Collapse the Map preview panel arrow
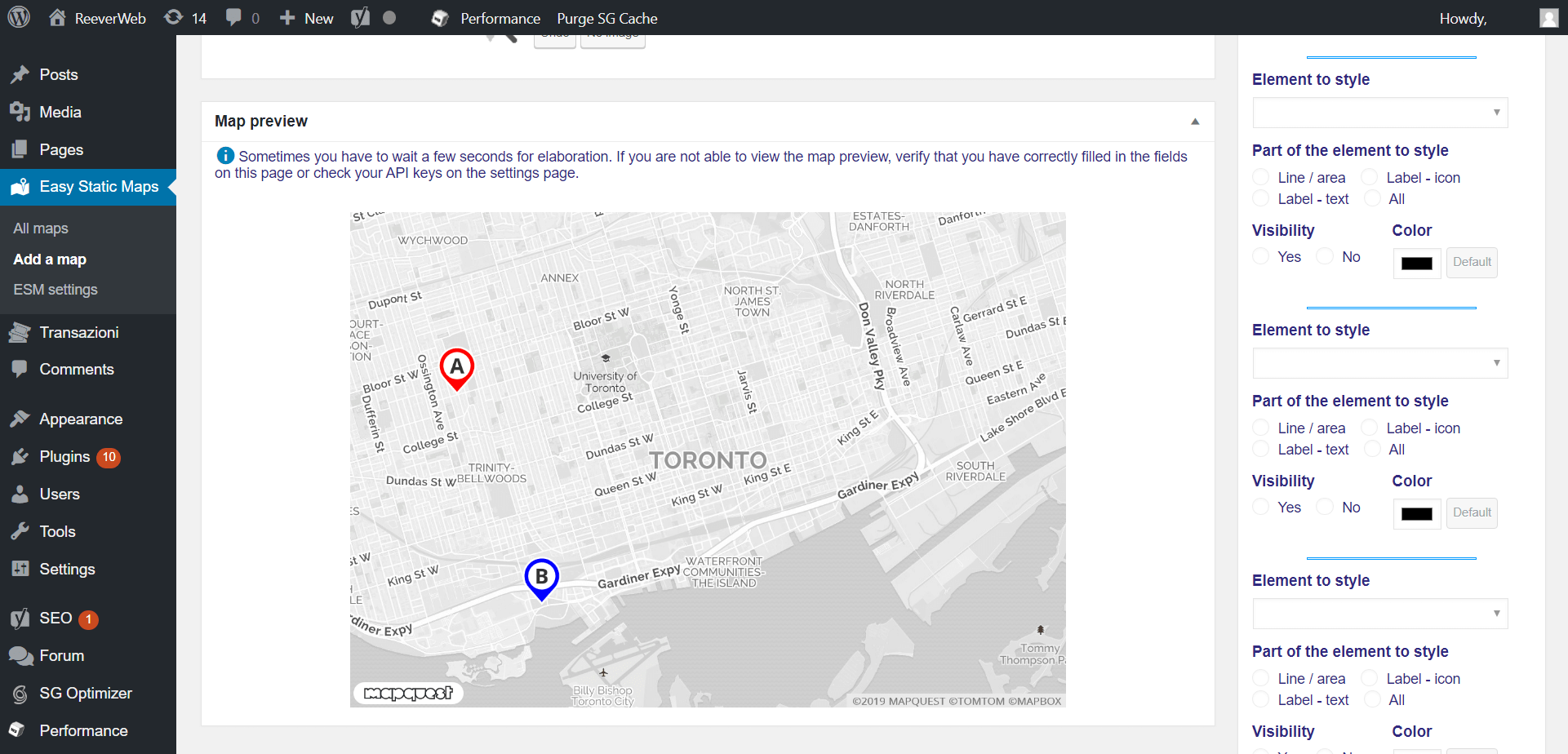 click(x=1195, y=122)
